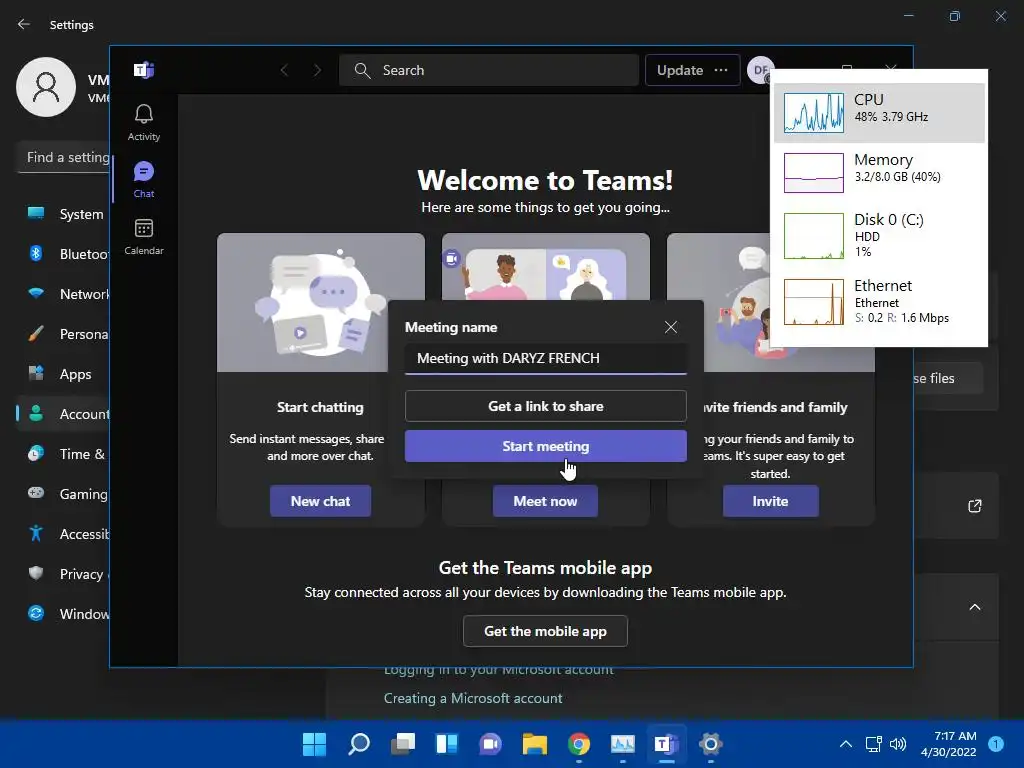
Task: Open Time & language in Settings sidebar
Action: click(x=65, y=454)
